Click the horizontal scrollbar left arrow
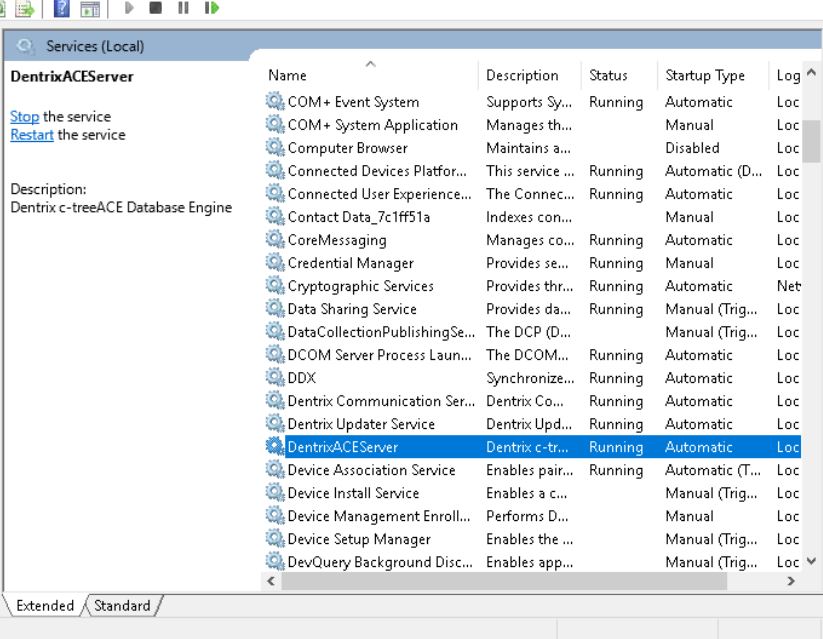 click(271, 581)
